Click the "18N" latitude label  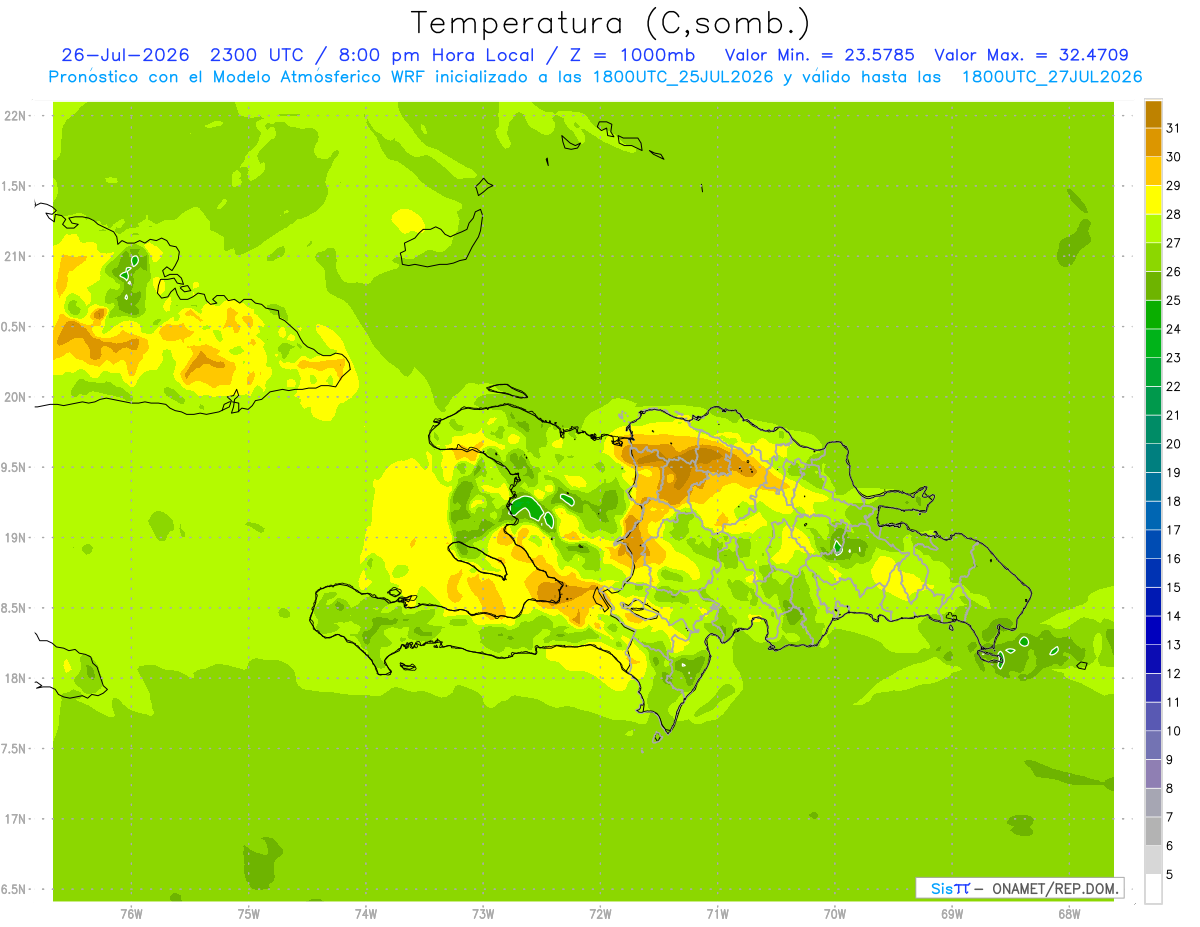click(15, 678)
